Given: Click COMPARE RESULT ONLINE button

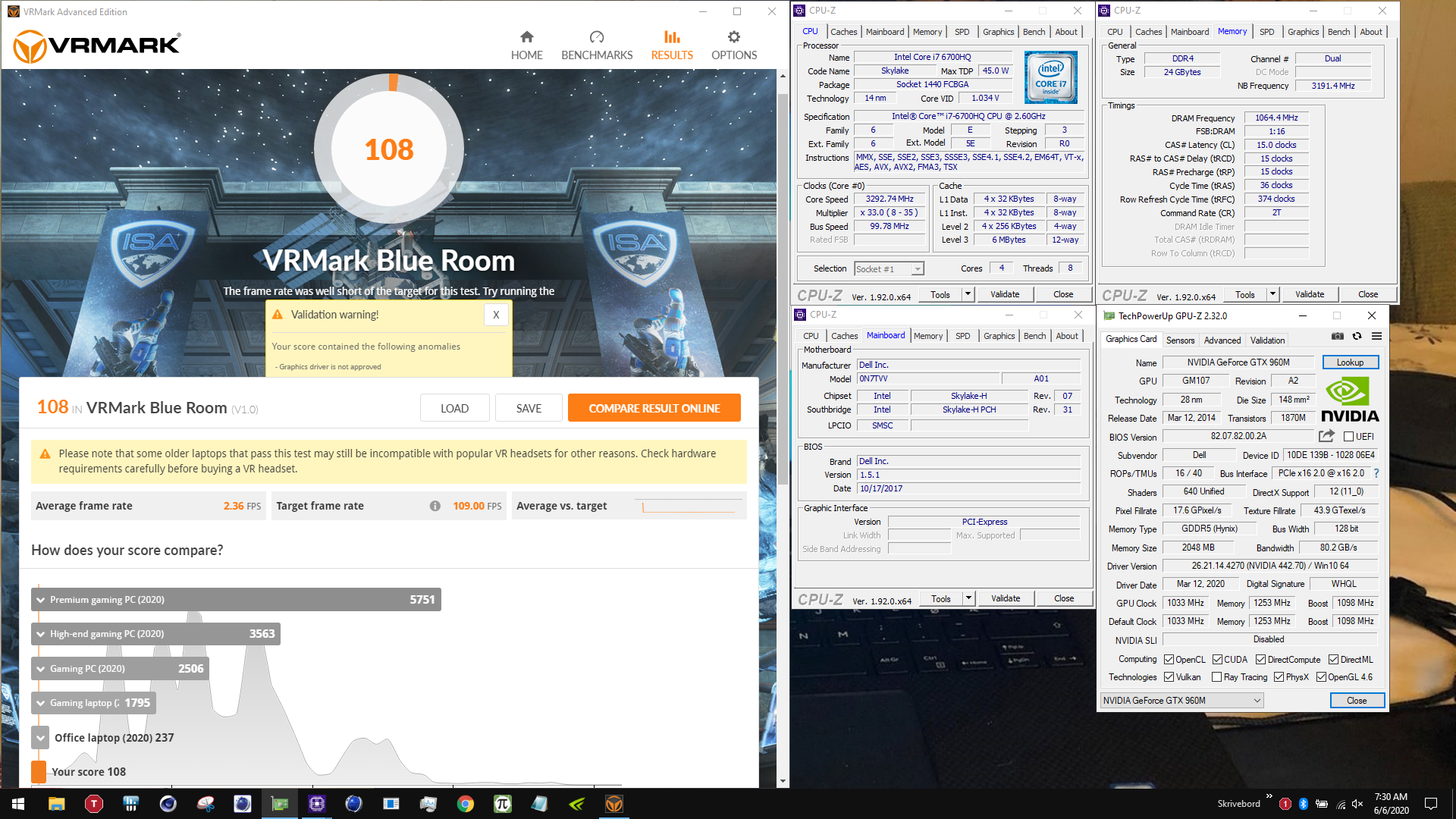Looking at the screenshot, I should [x=654, y=408].
